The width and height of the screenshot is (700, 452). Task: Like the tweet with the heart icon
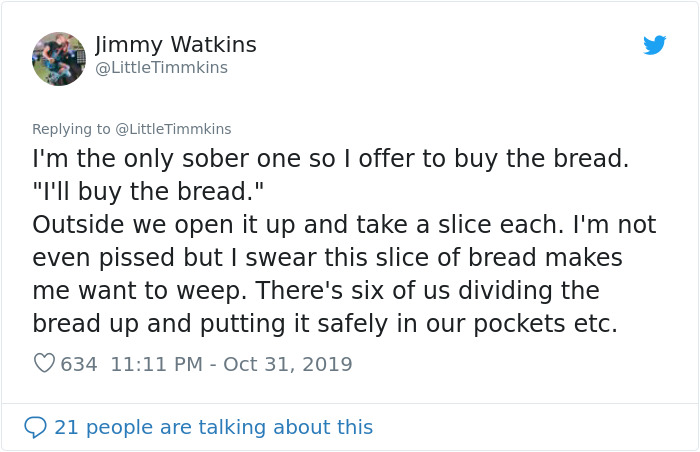[x=44, y=363]
